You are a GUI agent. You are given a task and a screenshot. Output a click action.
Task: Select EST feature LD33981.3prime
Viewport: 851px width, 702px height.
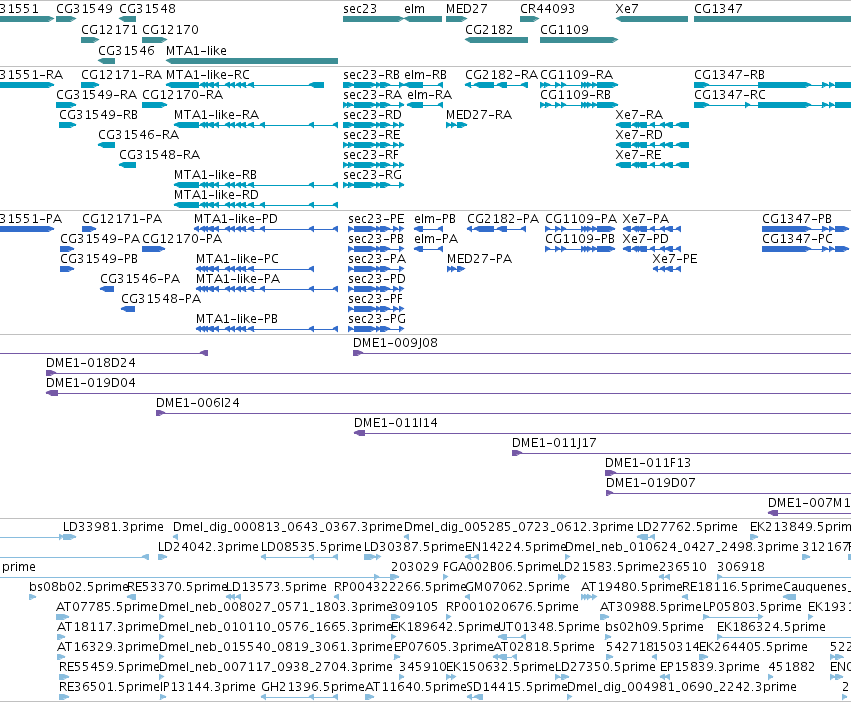point(67,537)
